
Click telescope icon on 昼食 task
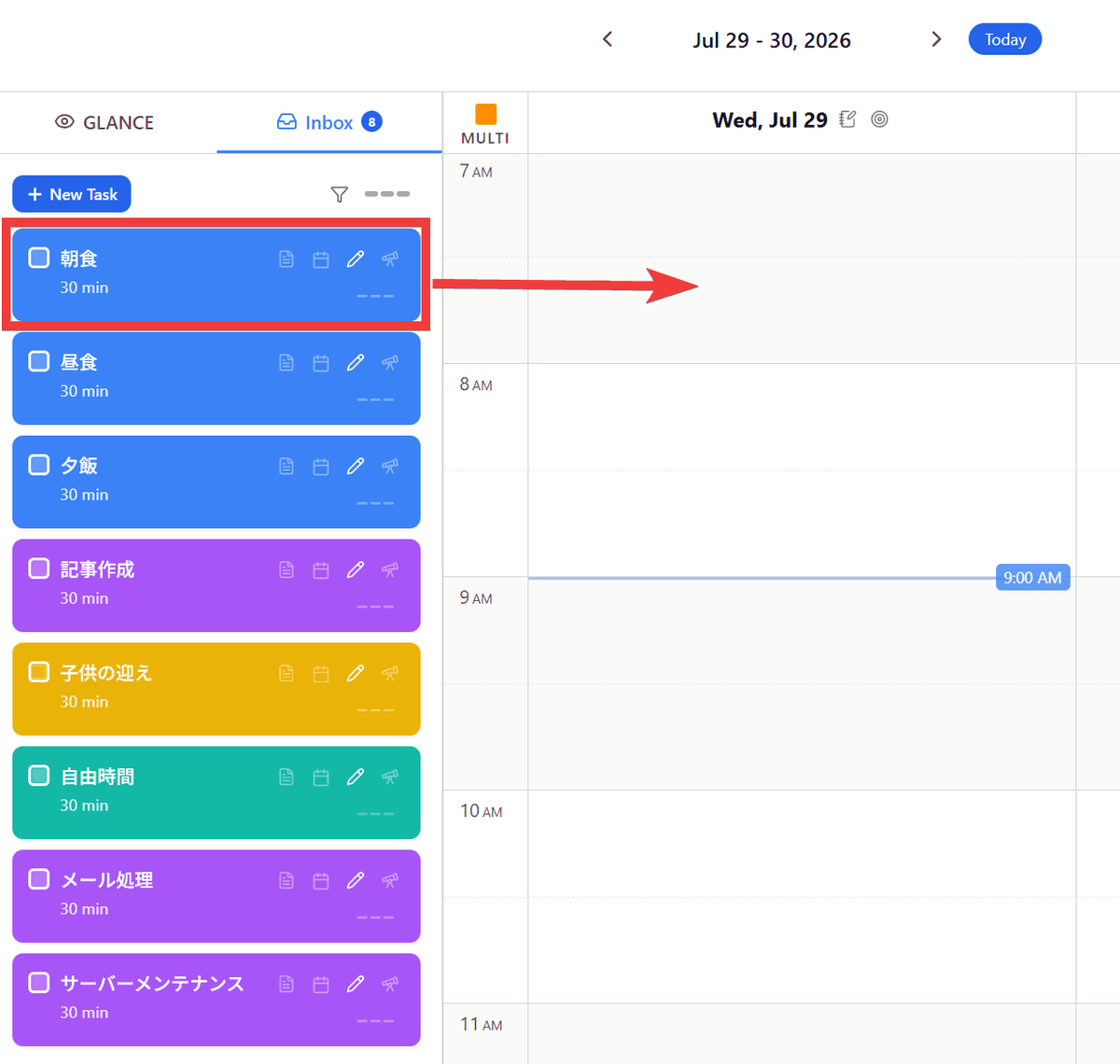[x=390, y=363]
